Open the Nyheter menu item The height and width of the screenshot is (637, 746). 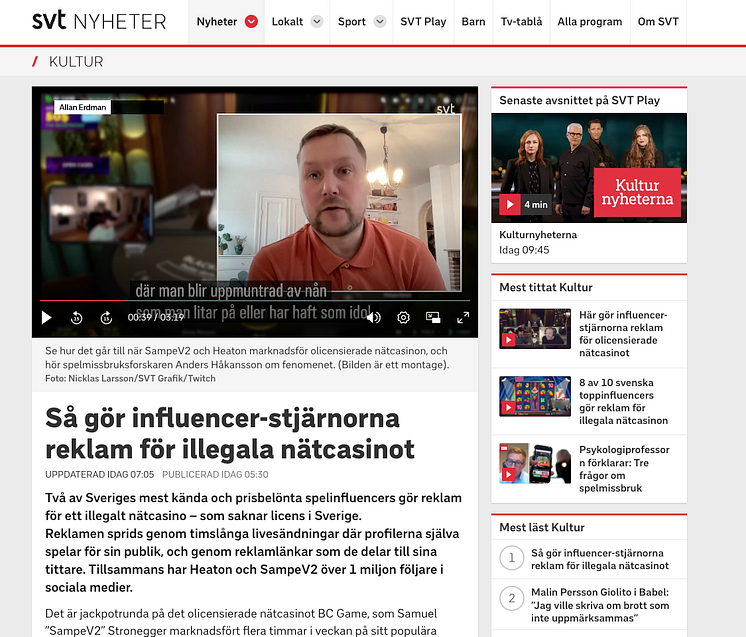point(216,21)
